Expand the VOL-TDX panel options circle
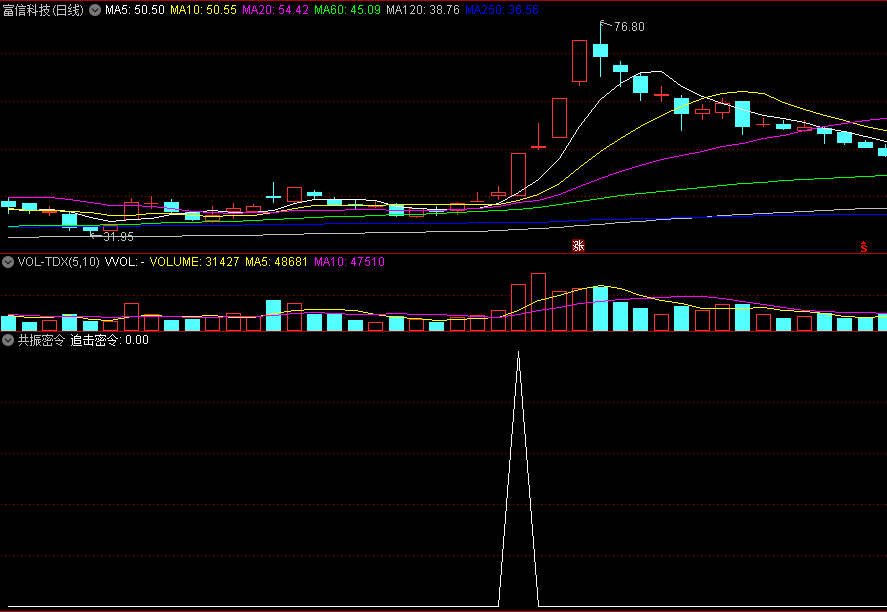Image resolution: width=887 pixels, height=612 pixels. tap(8, 262)
